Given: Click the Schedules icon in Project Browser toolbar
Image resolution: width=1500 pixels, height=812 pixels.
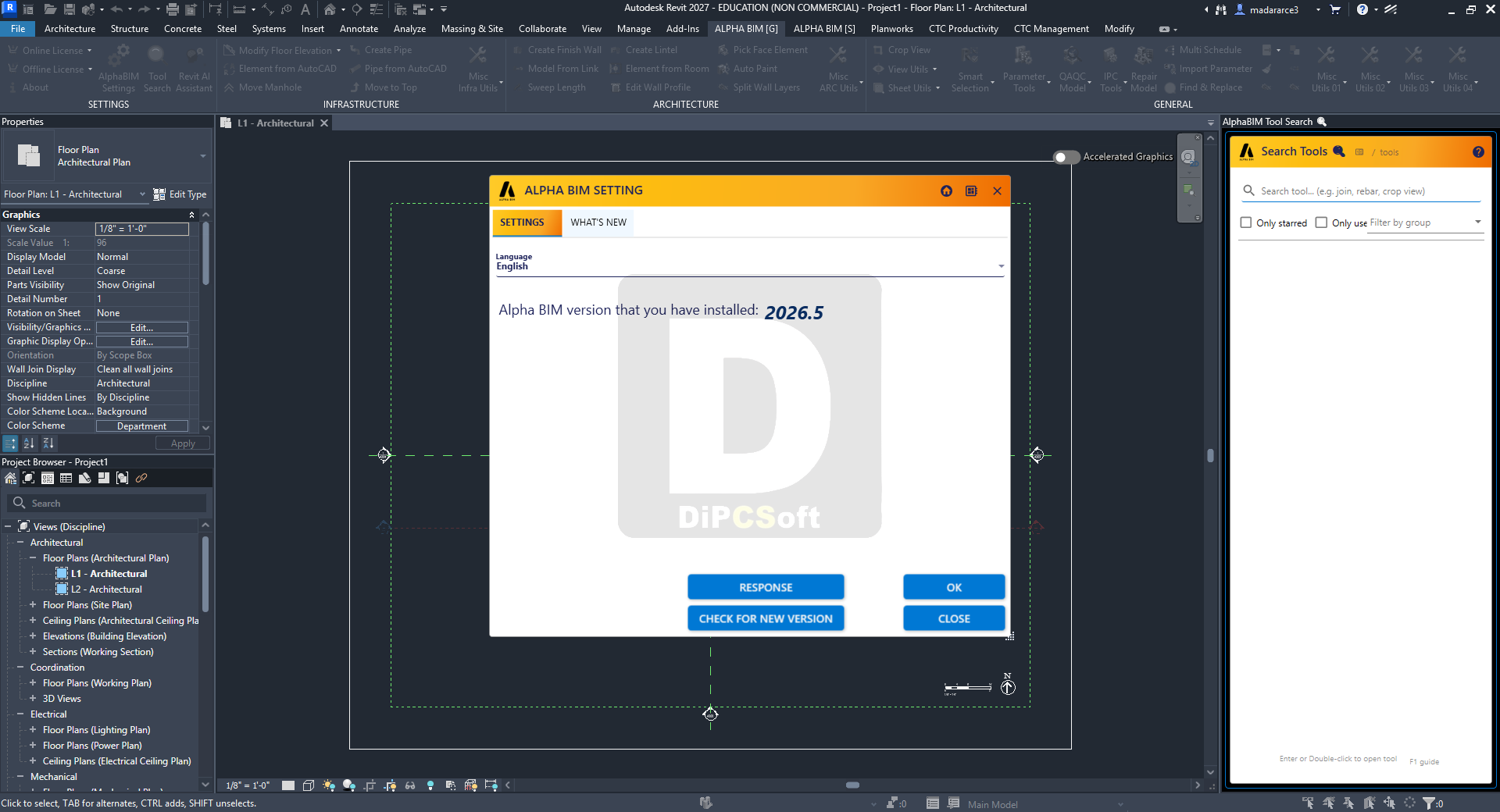Looking at the screenshot, I should pos(66,479).
